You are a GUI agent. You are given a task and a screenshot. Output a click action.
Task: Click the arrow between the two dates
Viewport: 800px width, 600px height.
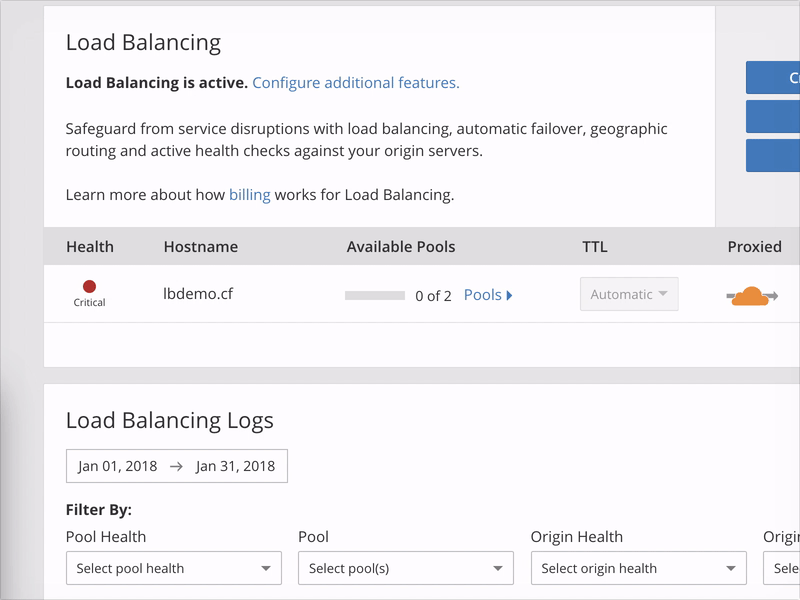click(x=176, y=466)
